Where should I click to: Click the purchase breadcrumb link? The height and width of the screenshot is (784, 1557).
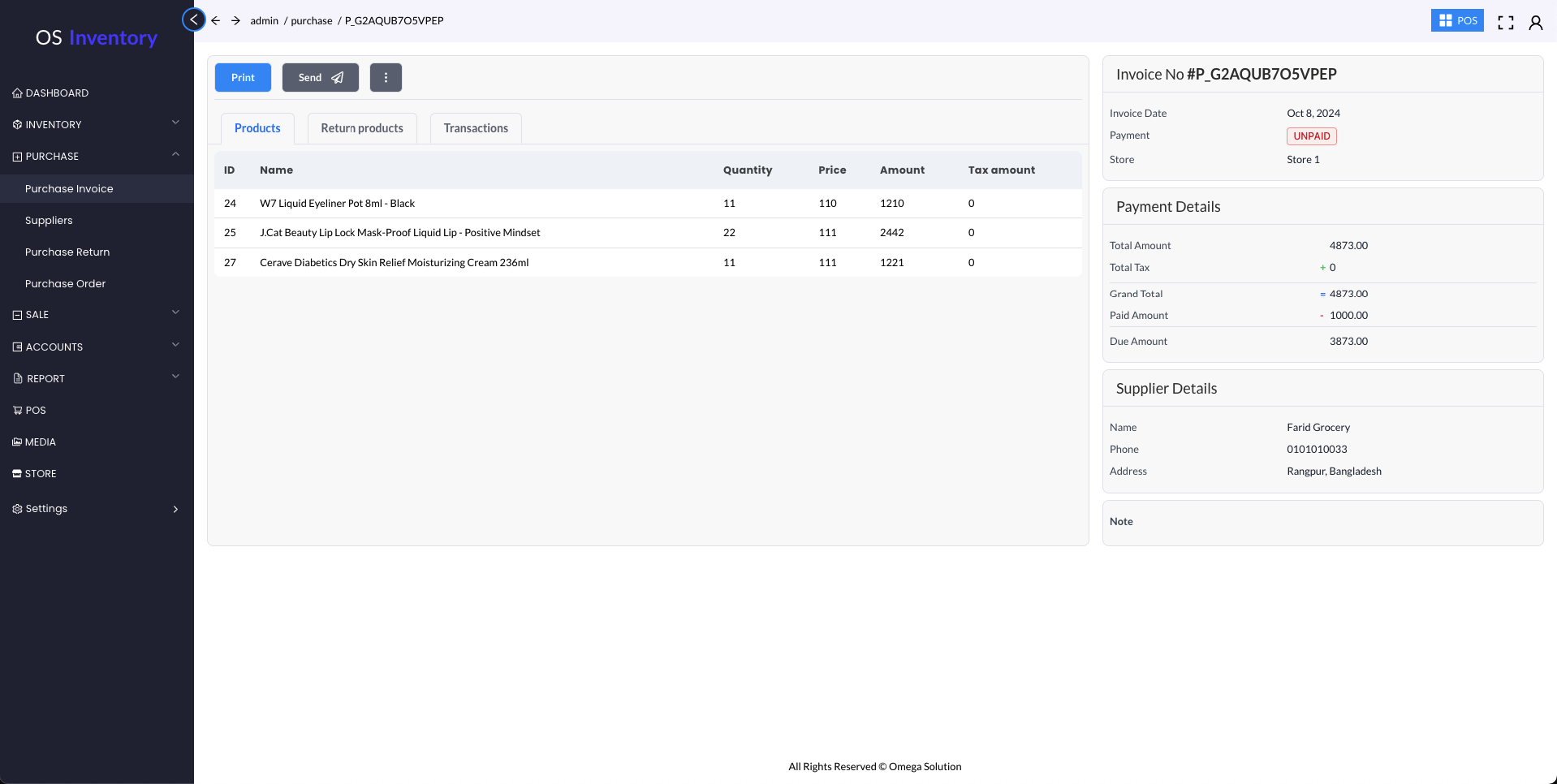[x=312, y=21]
